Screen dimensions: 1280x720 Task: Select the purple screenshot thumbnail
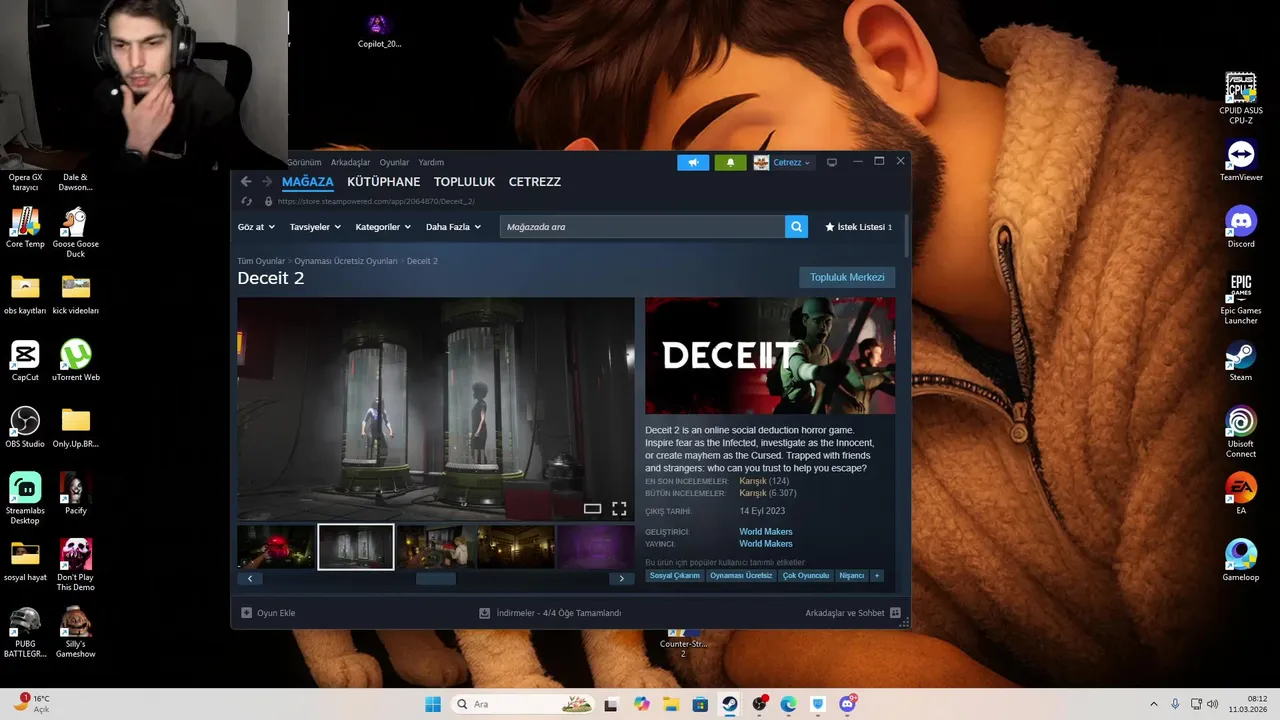(596, 547)
